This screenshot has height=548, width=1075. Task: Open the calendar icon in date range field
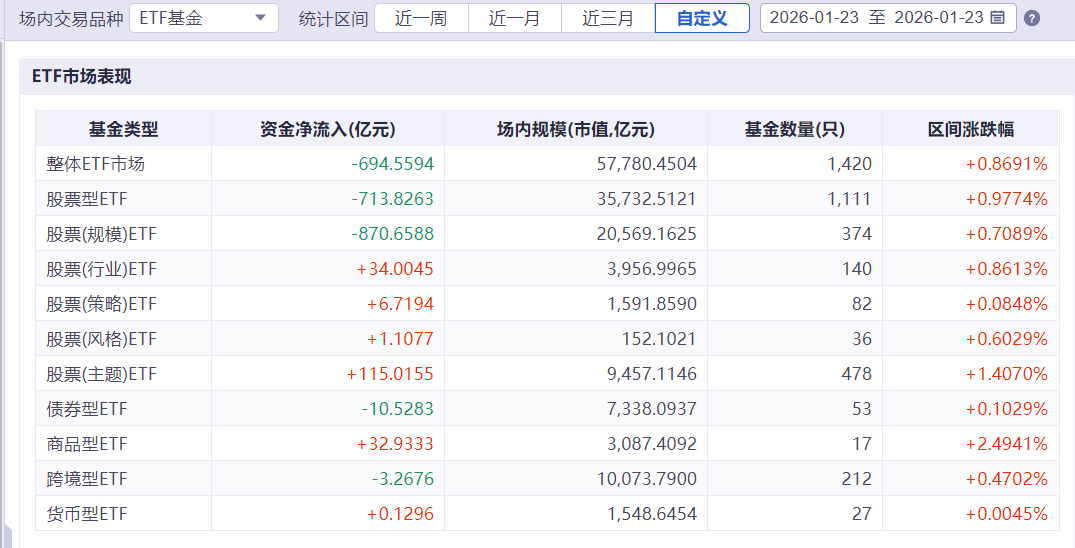point(998,18)
